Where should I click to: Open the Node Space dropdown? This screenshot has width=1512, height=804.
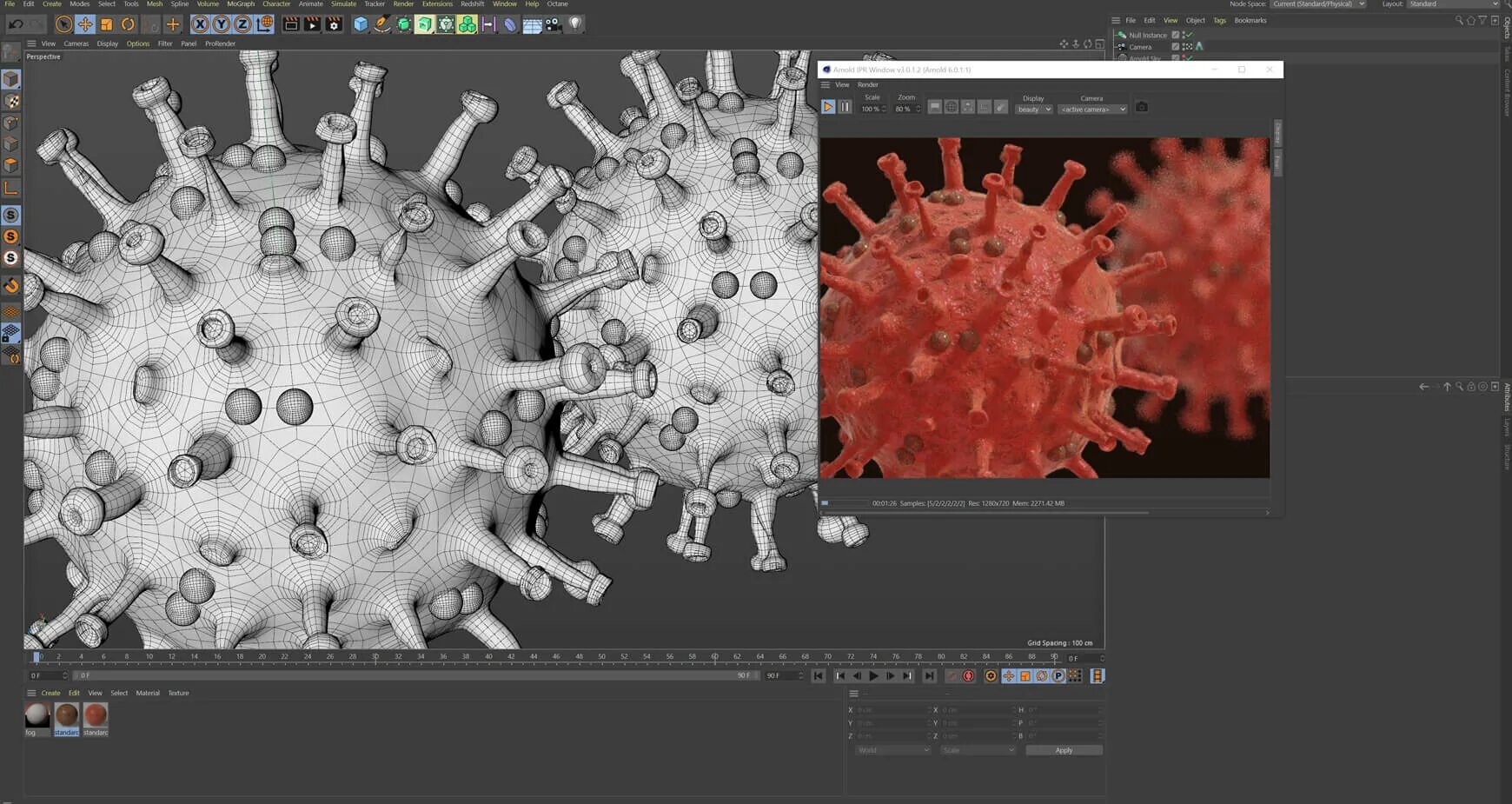click(x=1319, y=4)
